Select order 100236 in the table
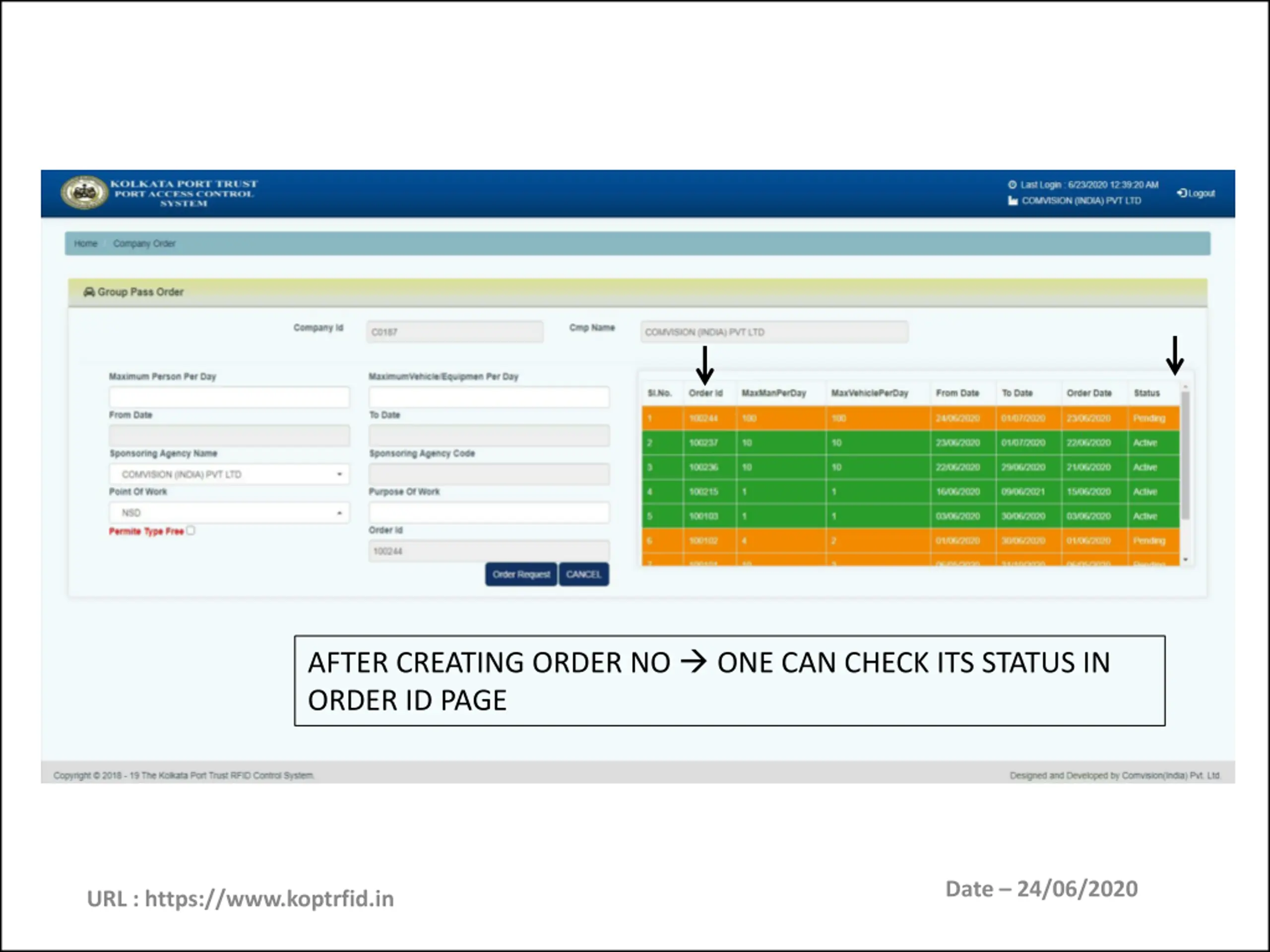The image size is (1270, 952). click(911, 467)
